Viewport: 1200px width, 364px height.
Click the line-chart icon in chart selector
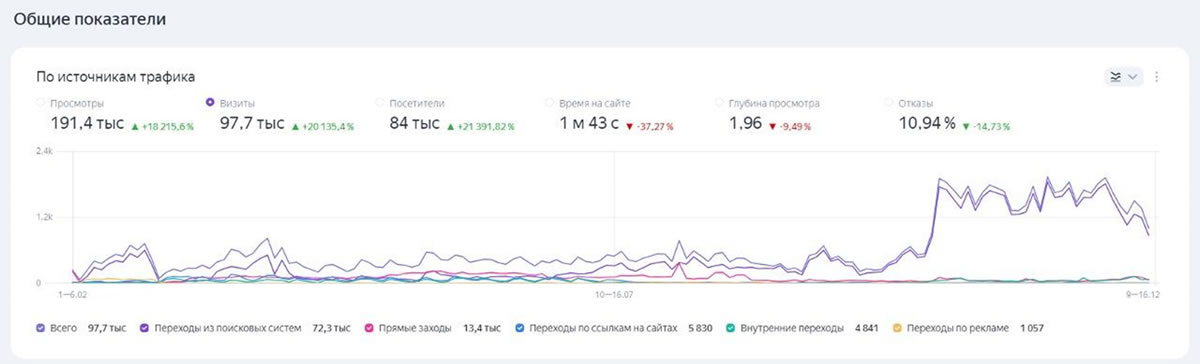(1115, 76)
